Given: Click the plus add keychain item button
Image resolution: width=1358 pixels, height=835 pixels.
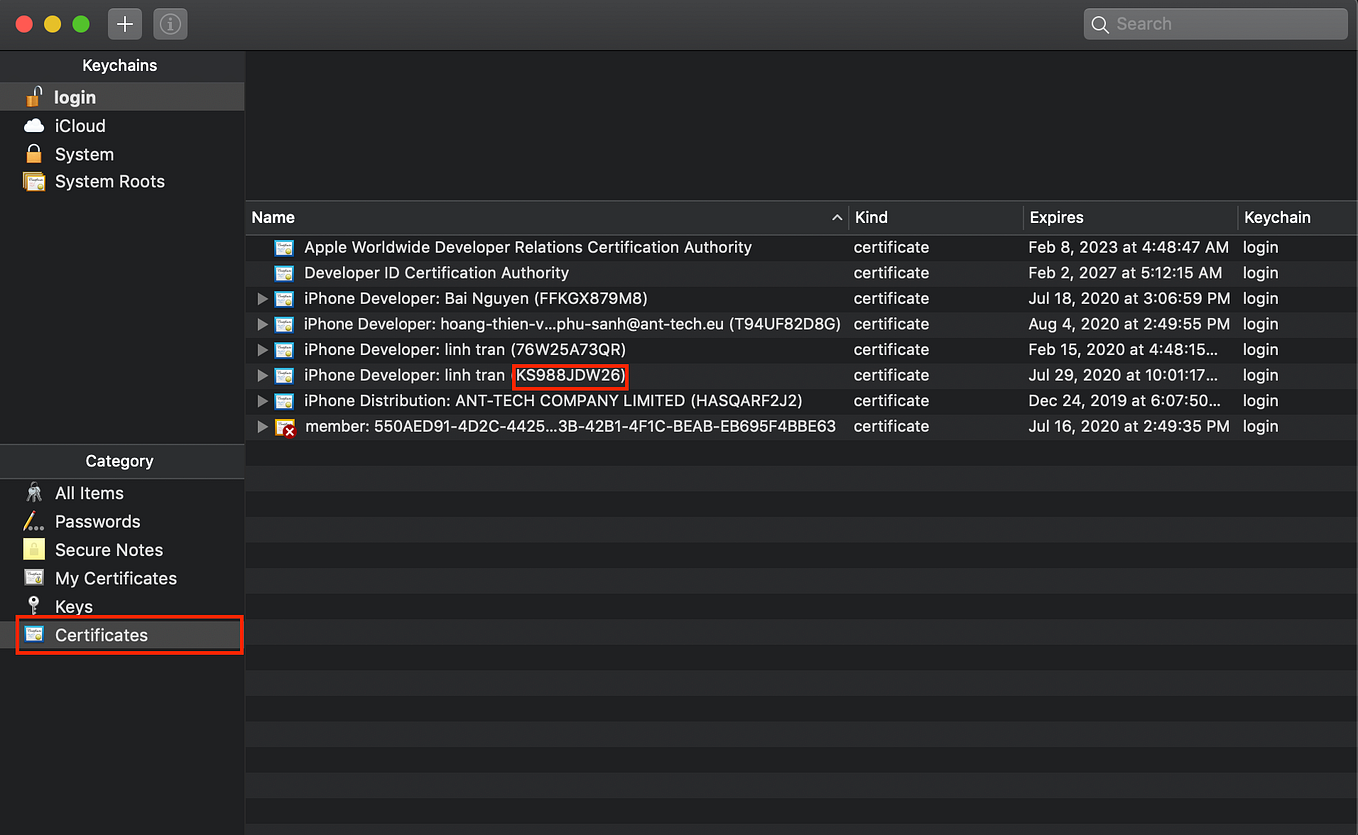Looking at the screenshot, I should (x=125, y=24).
